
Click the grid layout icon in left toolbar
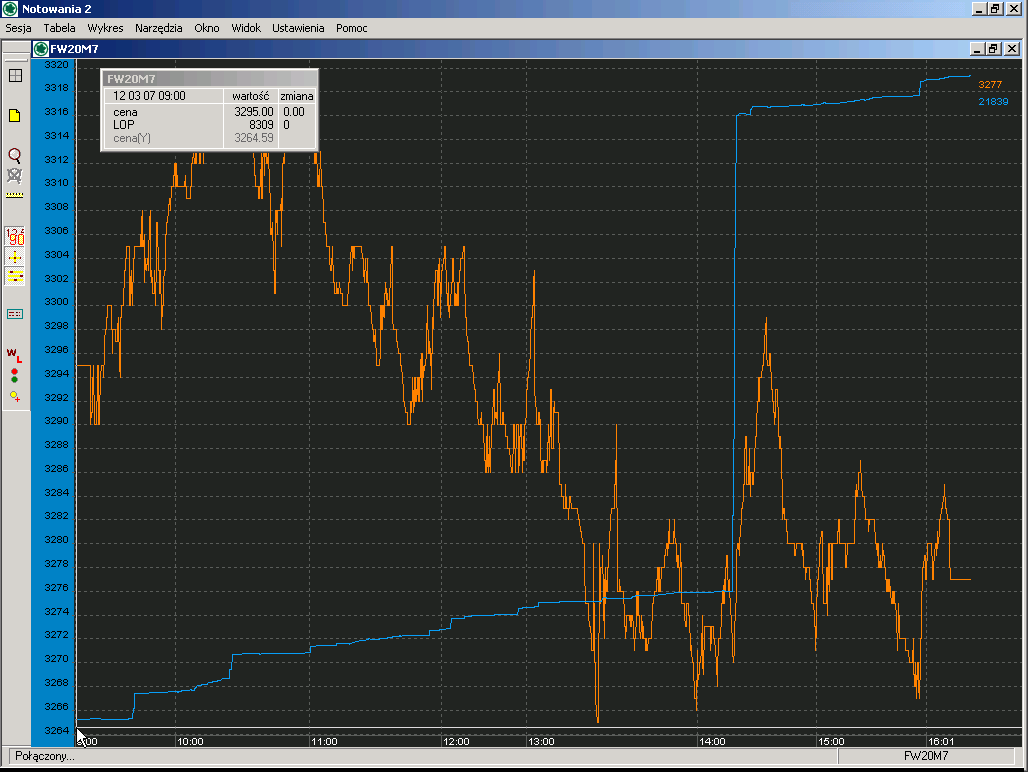15,75
